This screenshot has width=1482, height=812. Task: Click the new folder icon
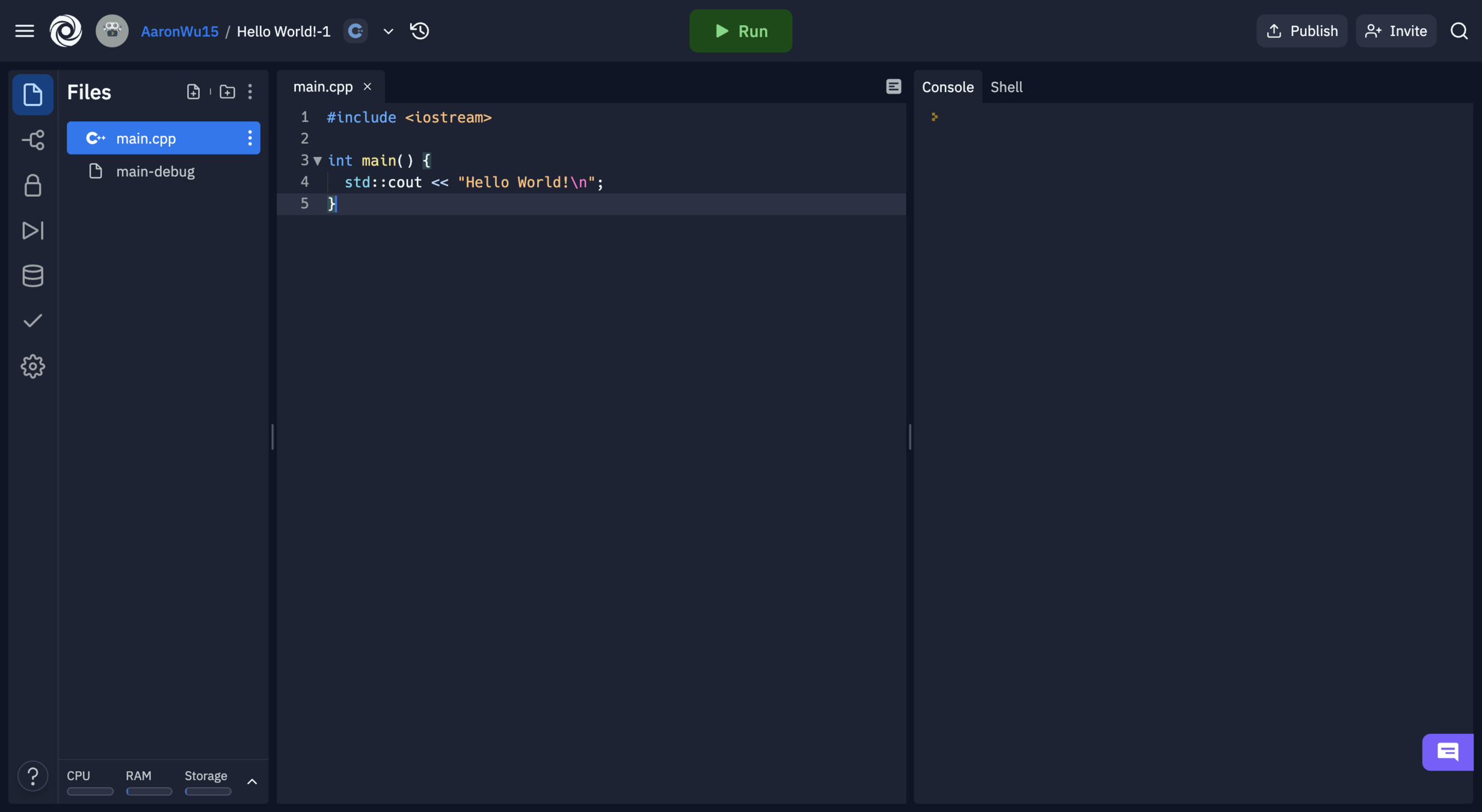coord(227,91)
